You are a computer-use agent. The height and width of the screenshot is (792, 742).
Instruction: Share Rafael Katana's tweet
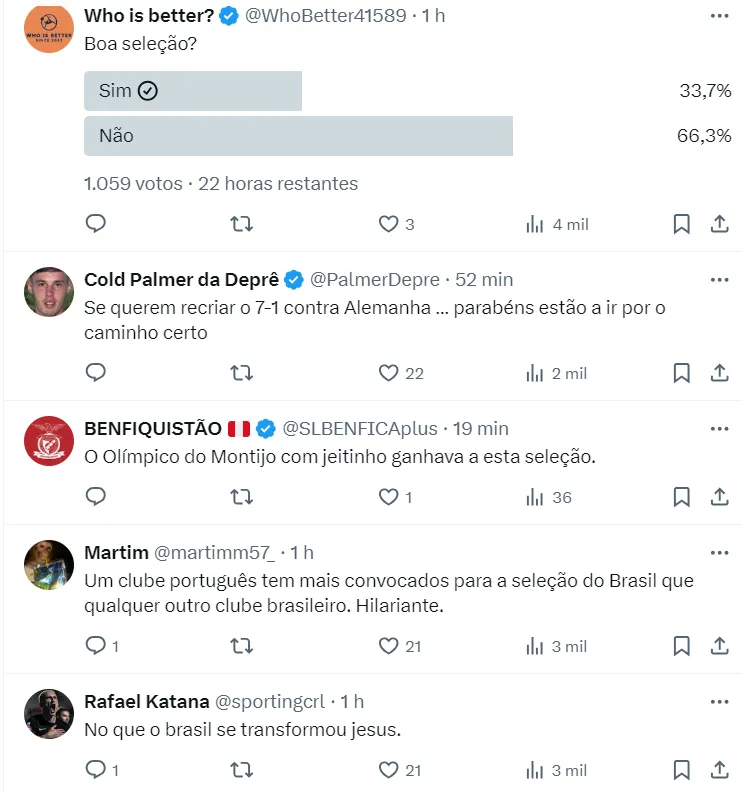(x=719, y=770)
